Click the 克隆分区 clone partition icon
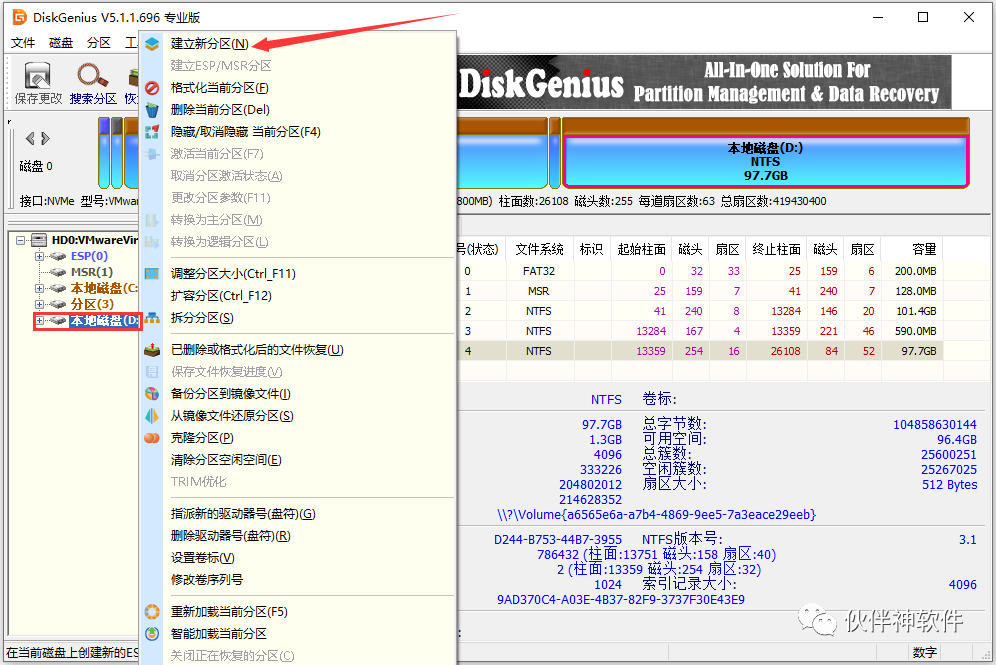 (151, 438)
